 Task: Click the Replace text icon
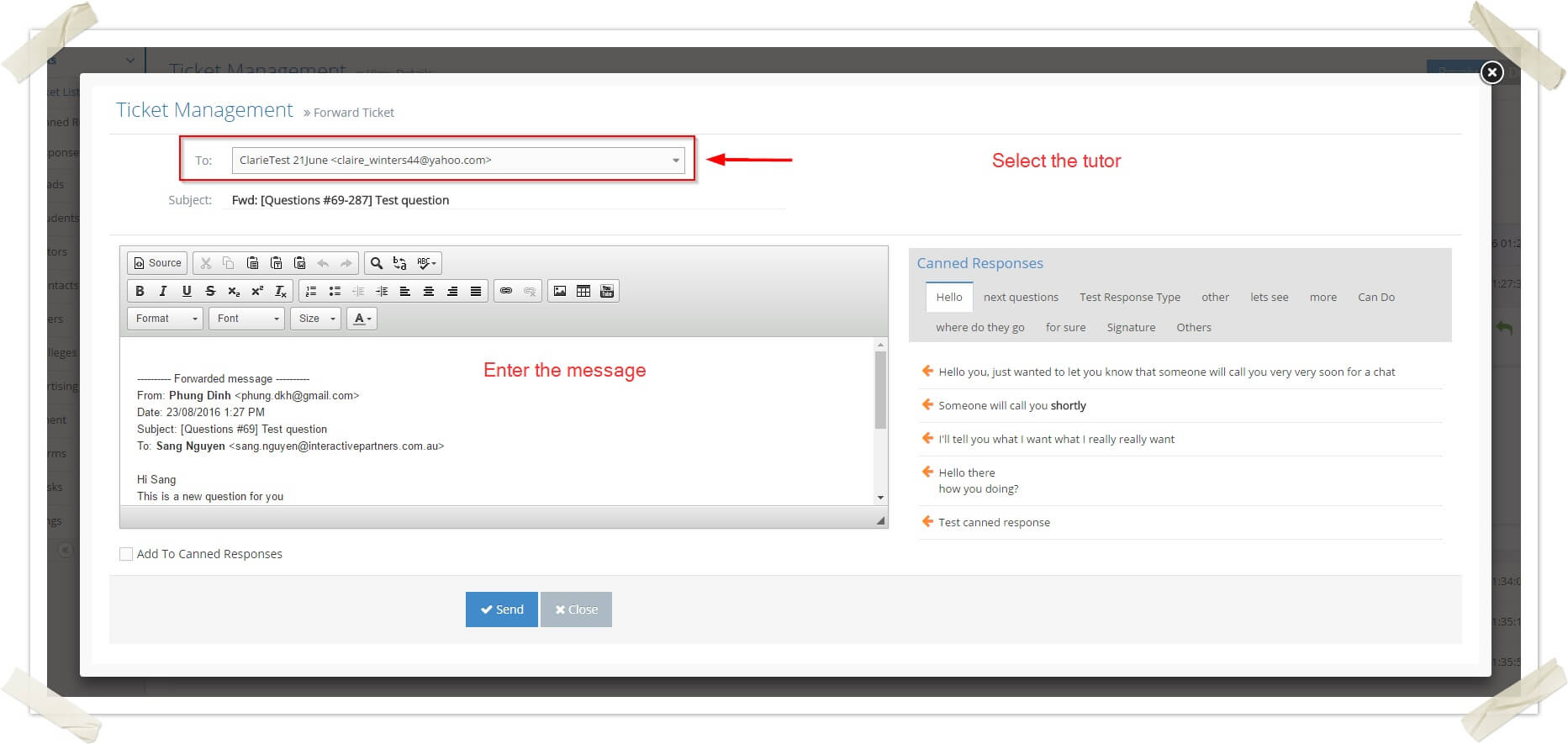click(x=400, y=263)
